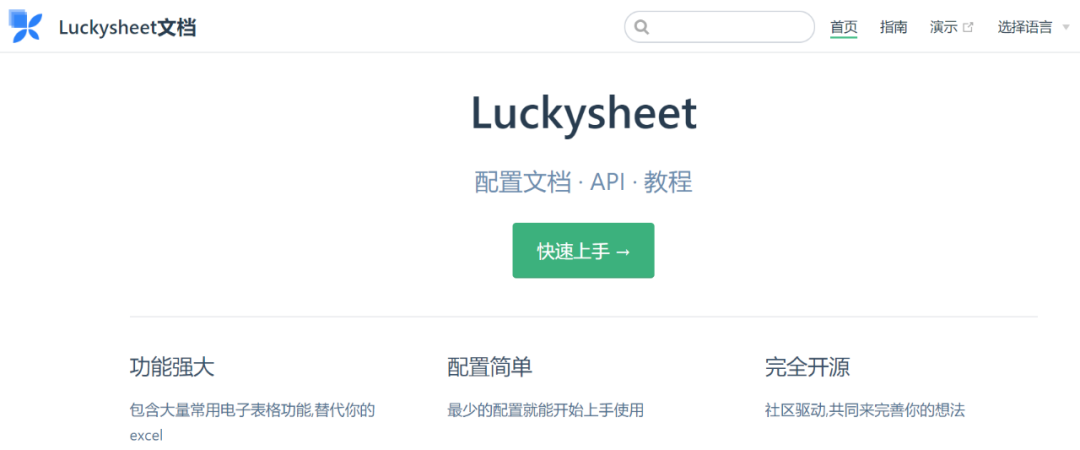
Task: Open the 指南 navigation item
Action: point(893,28)
